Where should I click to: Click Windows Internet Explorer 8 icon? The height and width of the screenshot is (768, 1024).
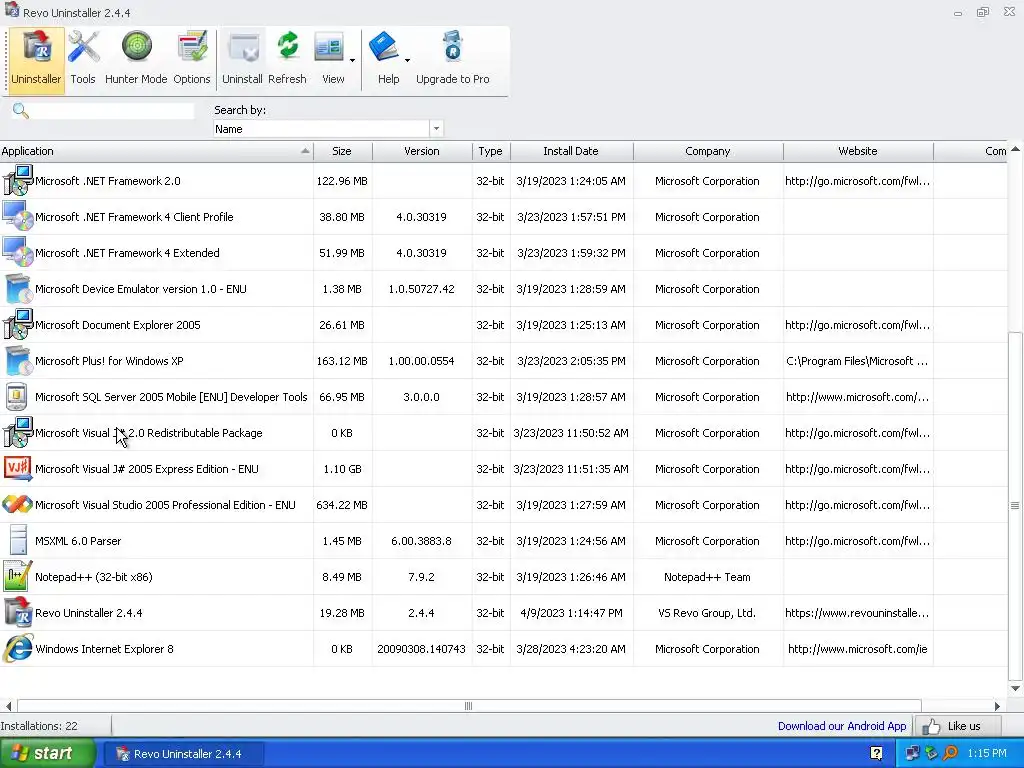click(x=18, y=648)
